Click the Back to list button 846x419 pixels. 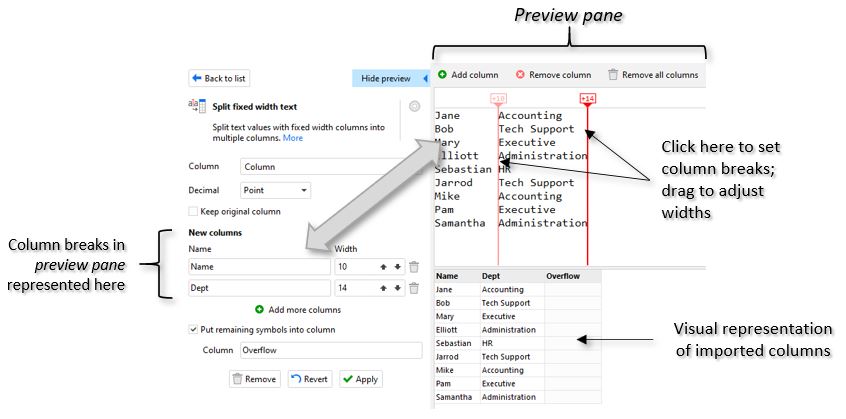[x=218, y=78]
